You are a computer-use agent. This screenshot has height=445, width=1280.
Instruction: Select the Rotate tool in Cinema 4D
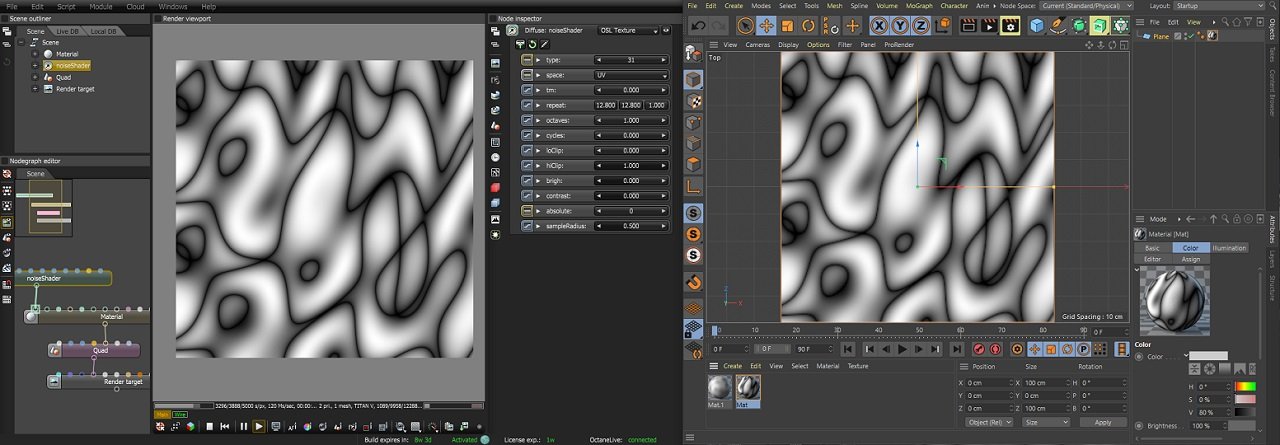point(807,26)
